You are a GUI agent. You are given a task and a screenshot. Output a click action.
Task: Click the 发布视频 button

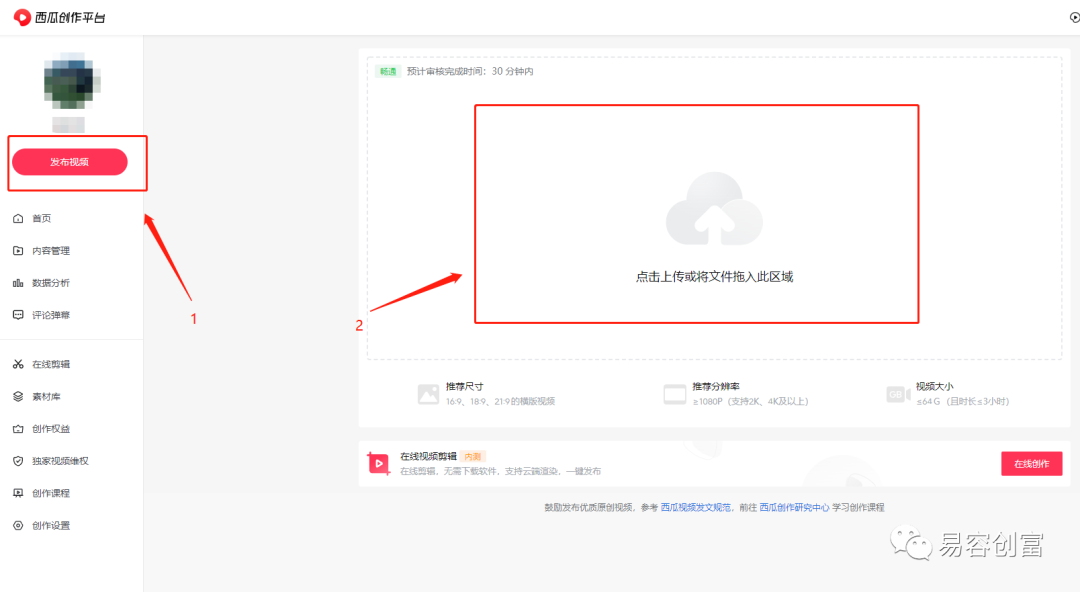72,161
